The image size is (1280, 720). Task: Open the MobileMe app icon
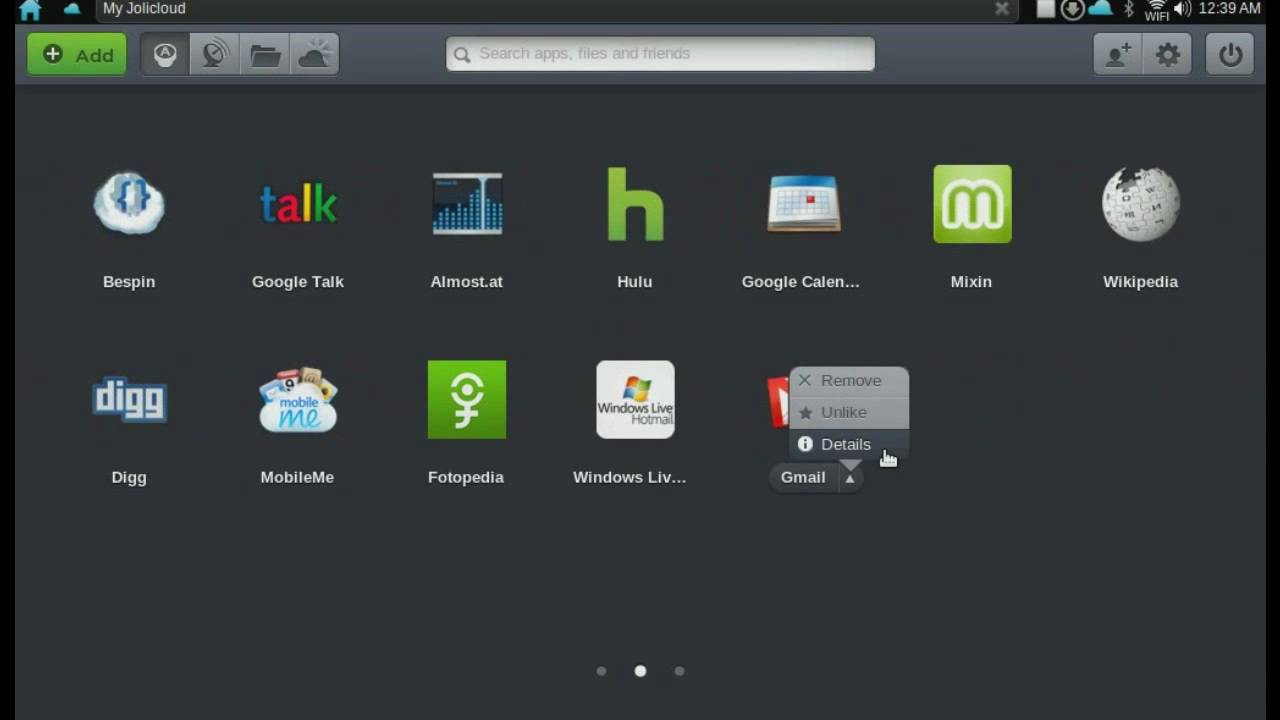point(298,400)
